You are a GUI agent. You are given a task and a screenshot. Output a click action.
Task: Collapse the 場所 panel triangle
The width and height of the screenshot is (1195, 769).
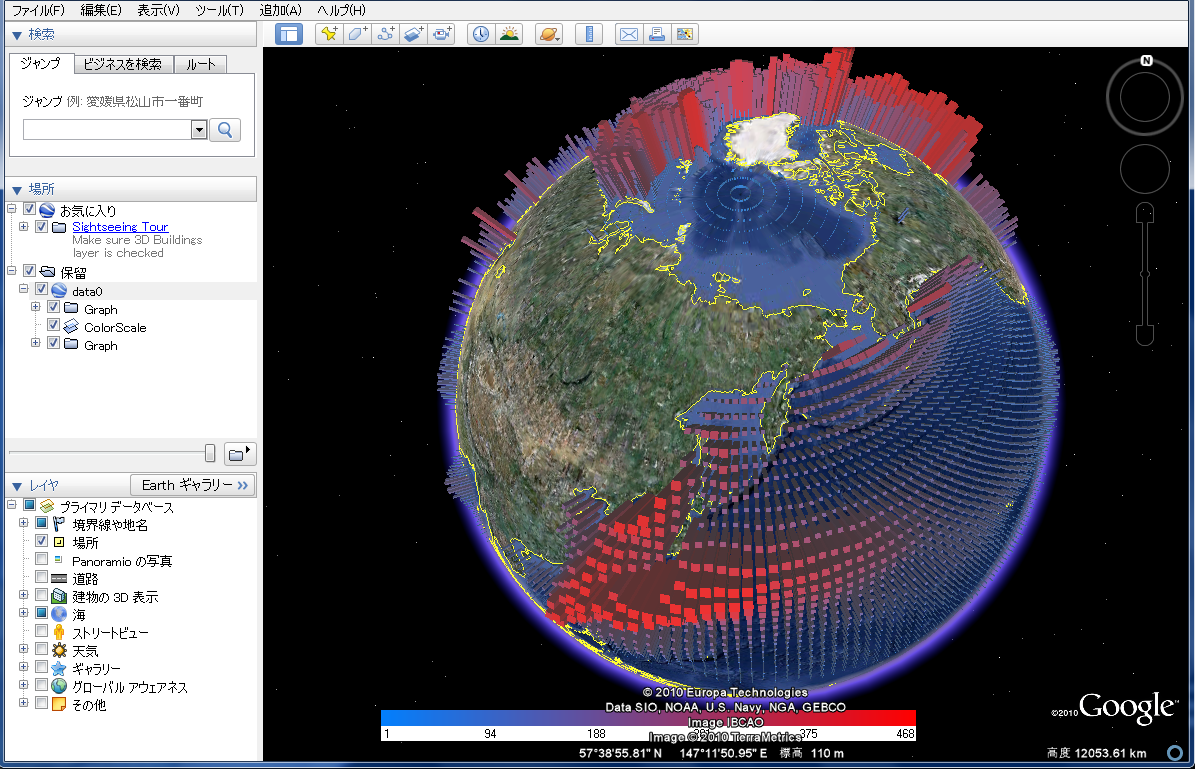[17, 190]
